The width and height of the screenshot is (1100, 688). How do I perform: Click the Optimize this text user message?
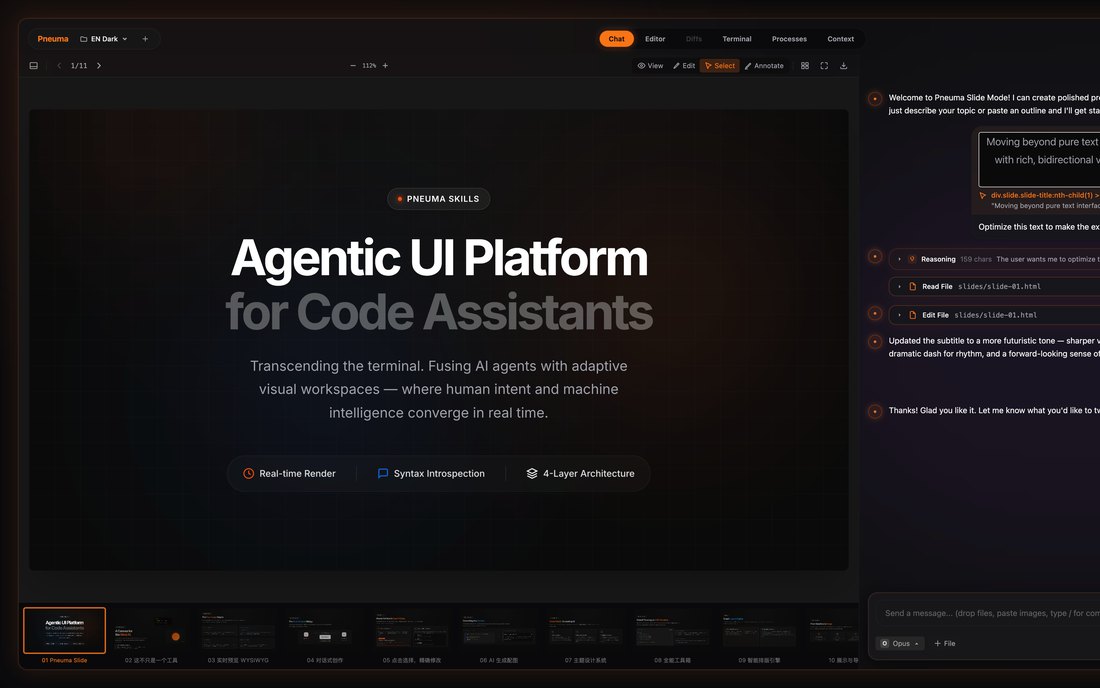click(x=1039, y=227)
